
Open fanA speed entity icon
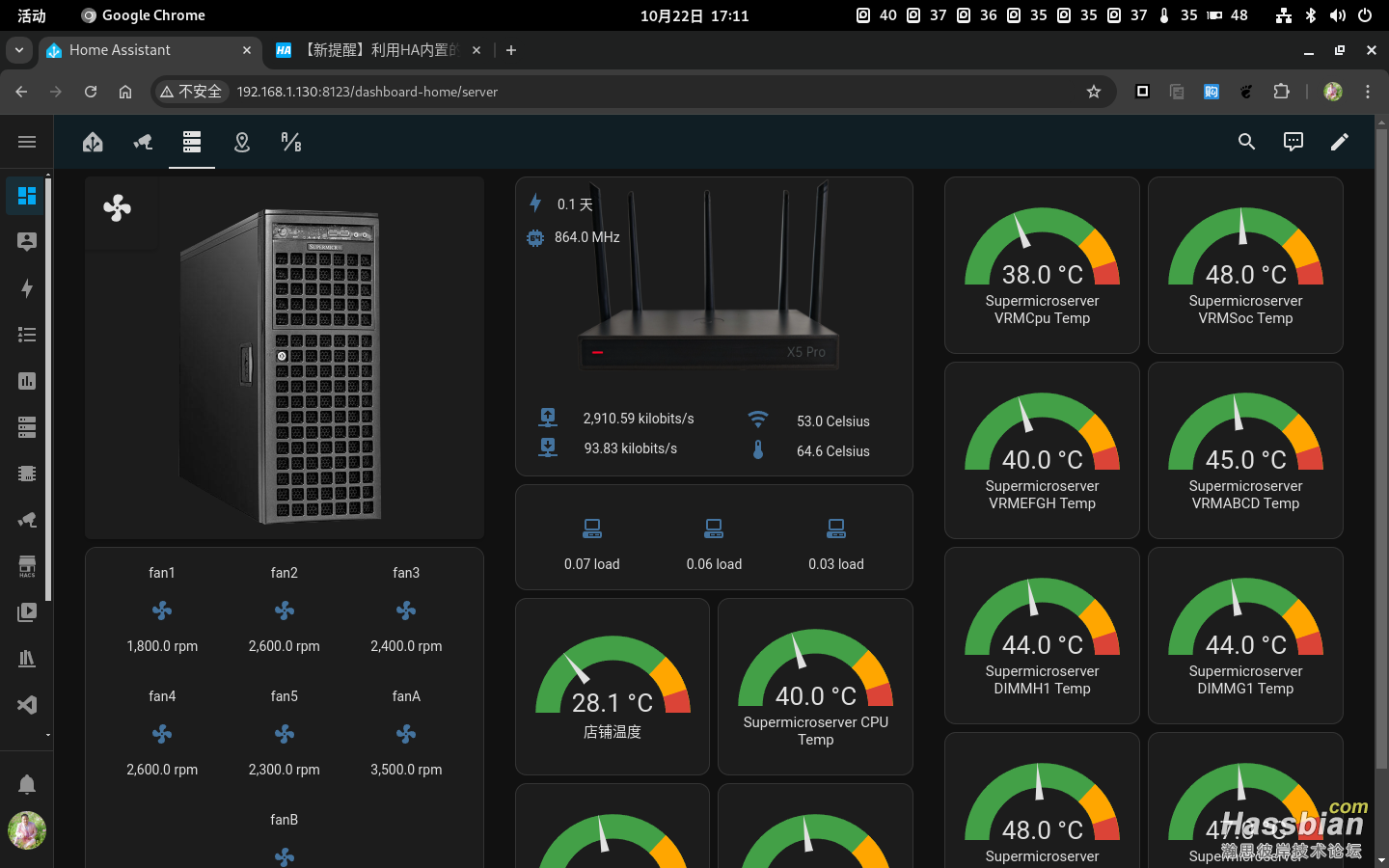(406, 734)
